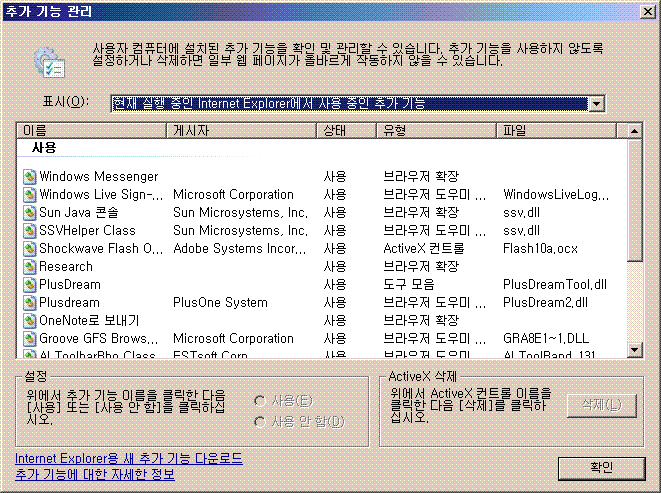Sort by 이름 column header
Screen dimensions: 661x493
90,131
